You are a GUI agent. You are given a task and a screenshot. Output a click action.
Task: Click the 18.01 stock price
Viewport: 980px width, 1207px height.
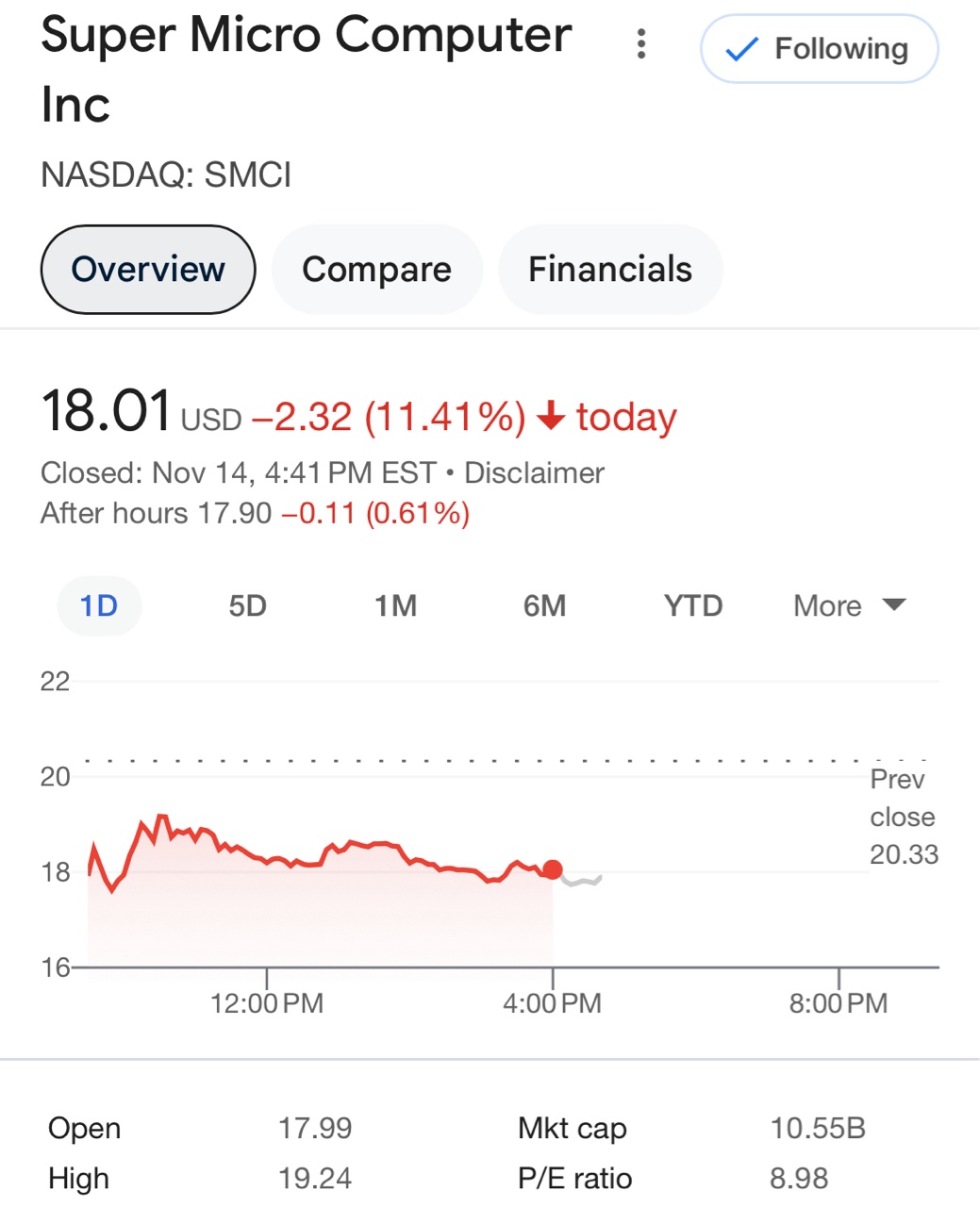pos(107,412)
